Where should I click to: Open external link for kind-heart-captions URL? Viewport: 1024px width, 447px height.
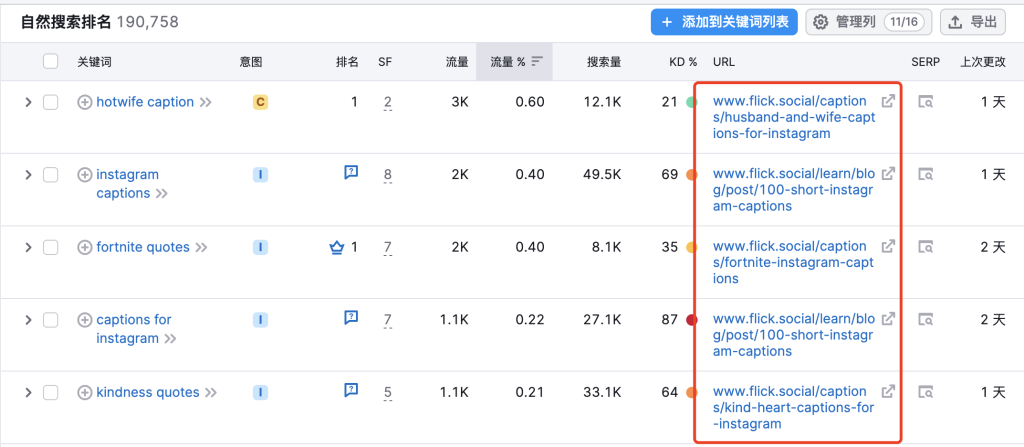click(888, 391)
